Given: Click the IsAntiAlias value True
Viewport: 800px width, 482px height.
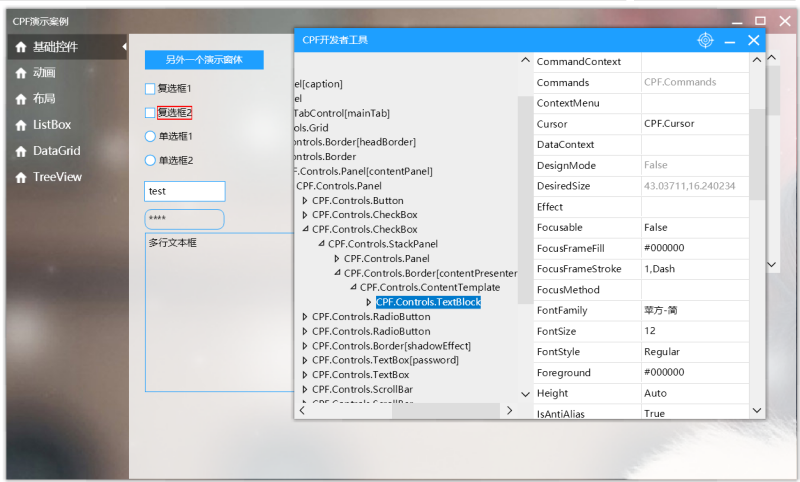Looking at the screenshot, I should coord(695,412).
